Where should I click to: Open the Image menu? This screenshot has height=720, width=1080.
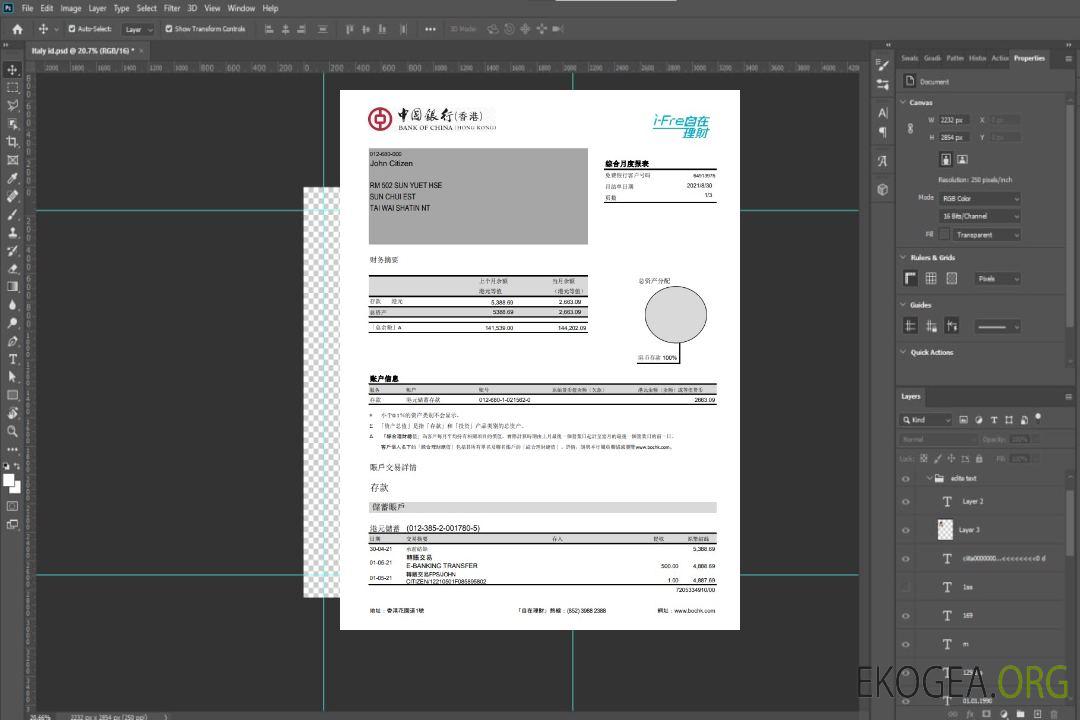point(70,8)
